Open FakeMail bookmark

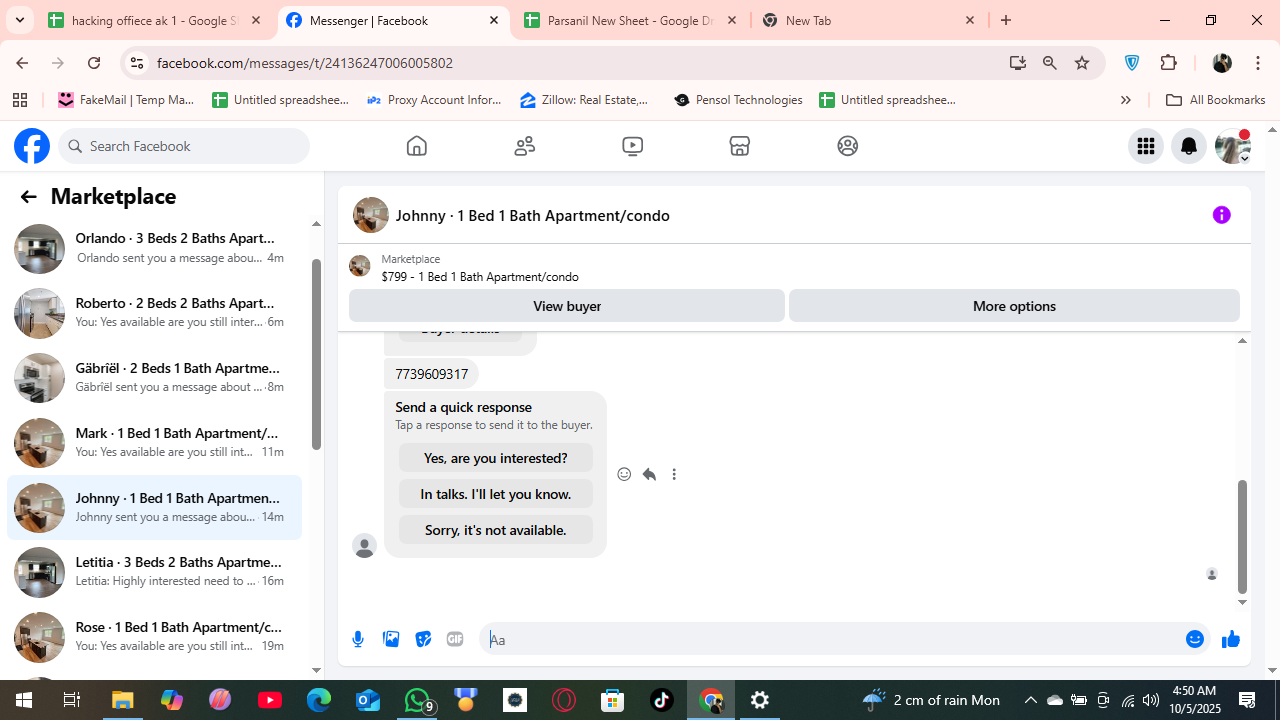click(126, 100)
